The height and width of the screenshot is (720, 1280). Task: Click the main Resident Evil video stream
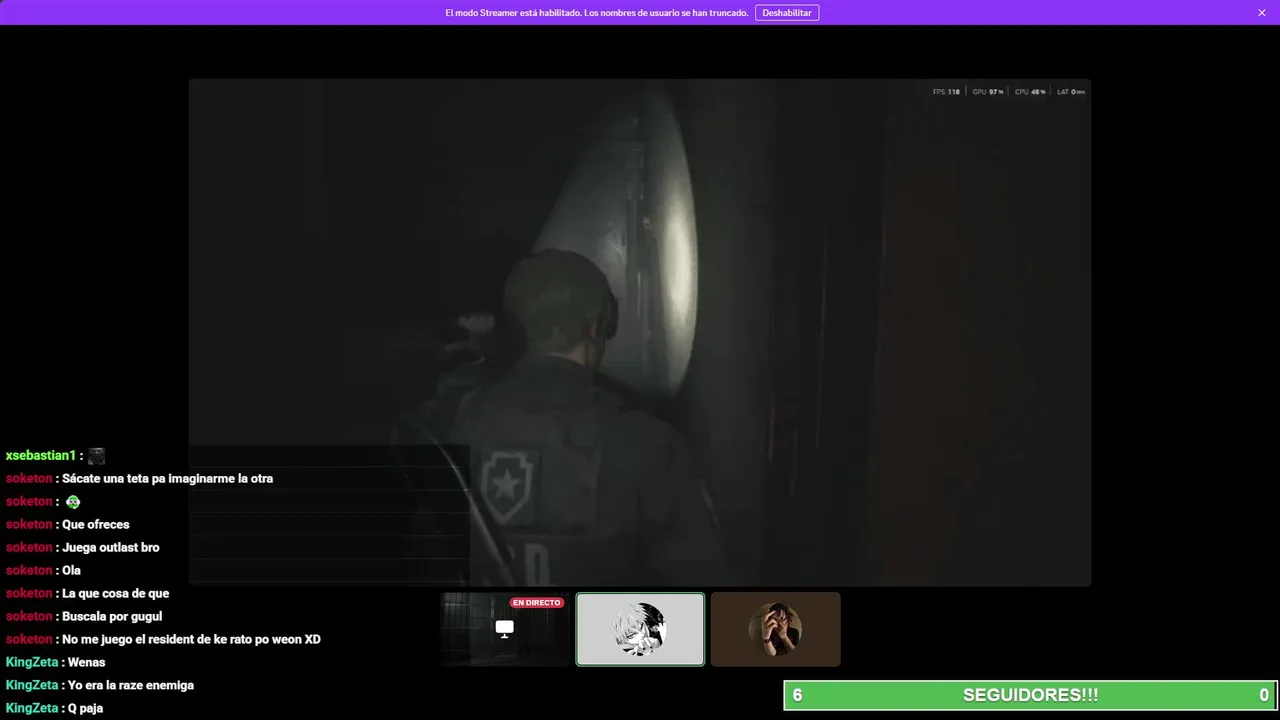[x=640, y=332]
